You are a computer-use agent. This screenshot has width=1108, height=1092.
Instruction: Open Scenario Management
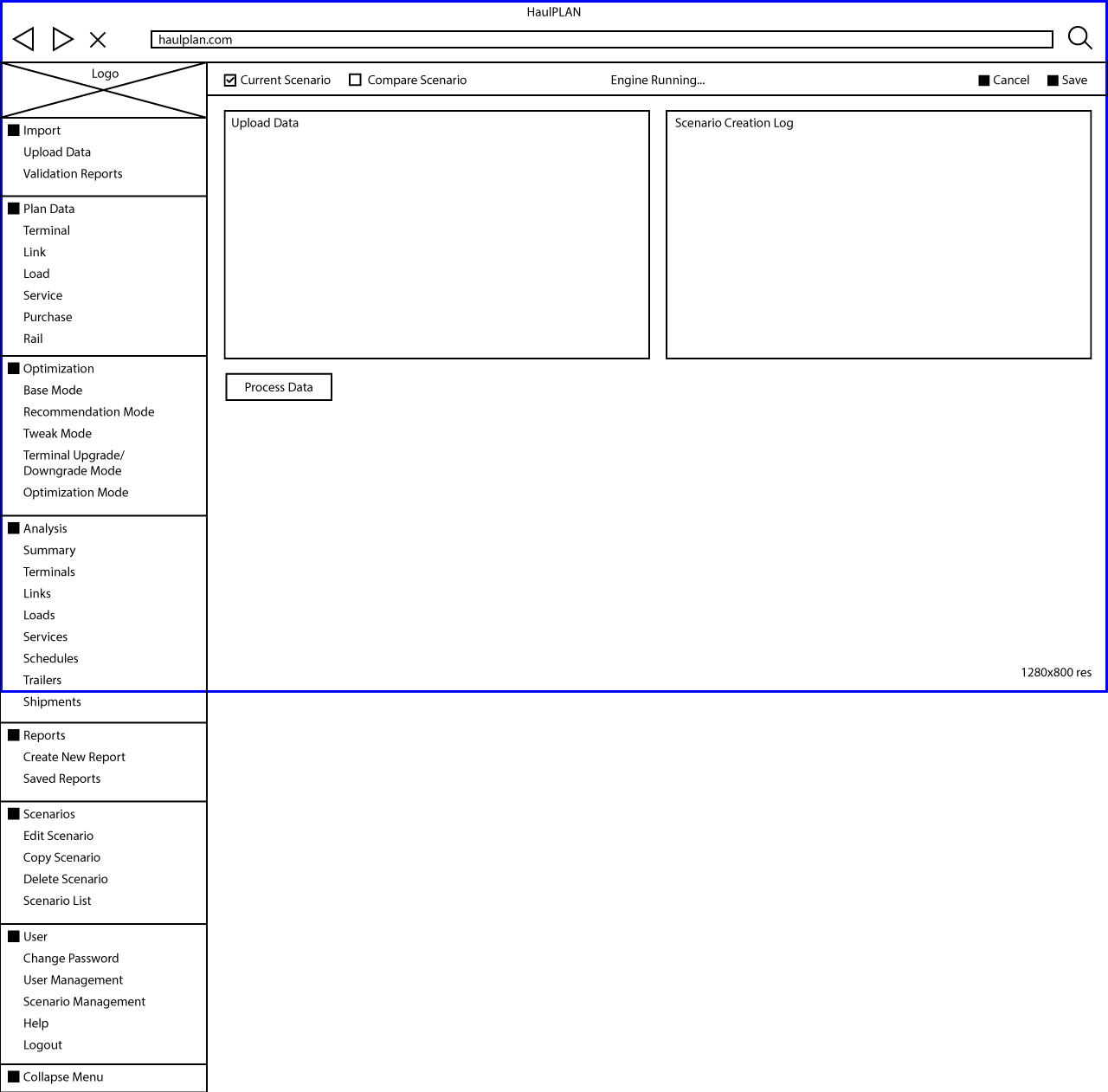[84, 1002]
